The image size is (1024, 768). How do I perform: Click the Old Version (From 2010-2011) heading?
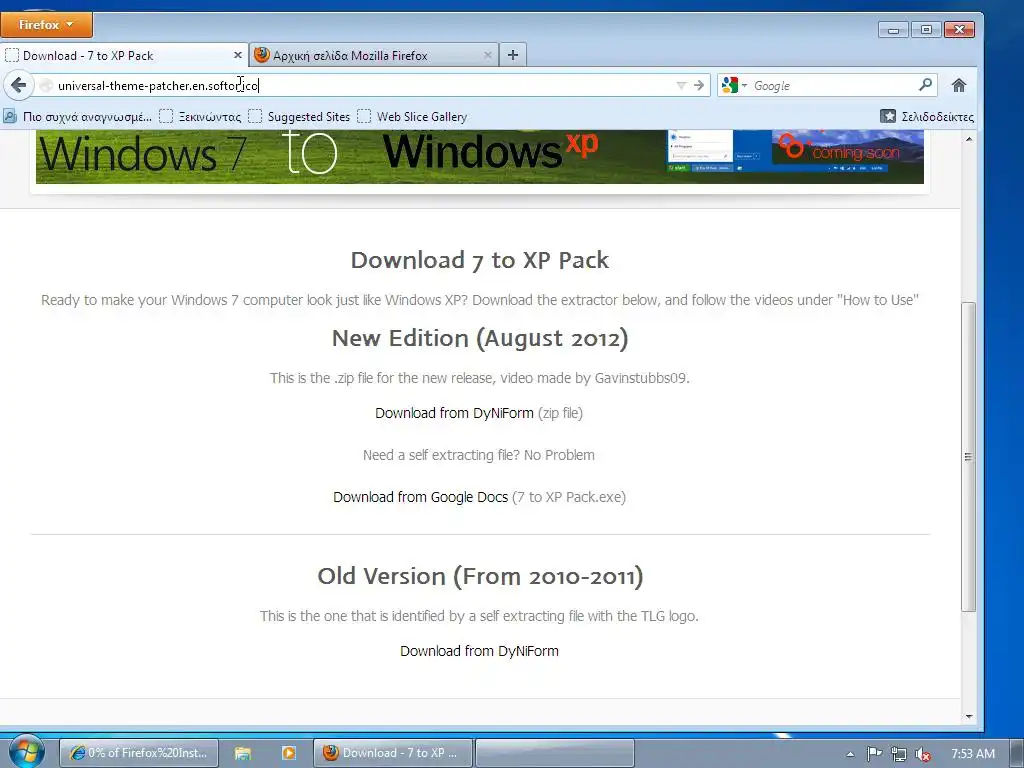point(479,576)
